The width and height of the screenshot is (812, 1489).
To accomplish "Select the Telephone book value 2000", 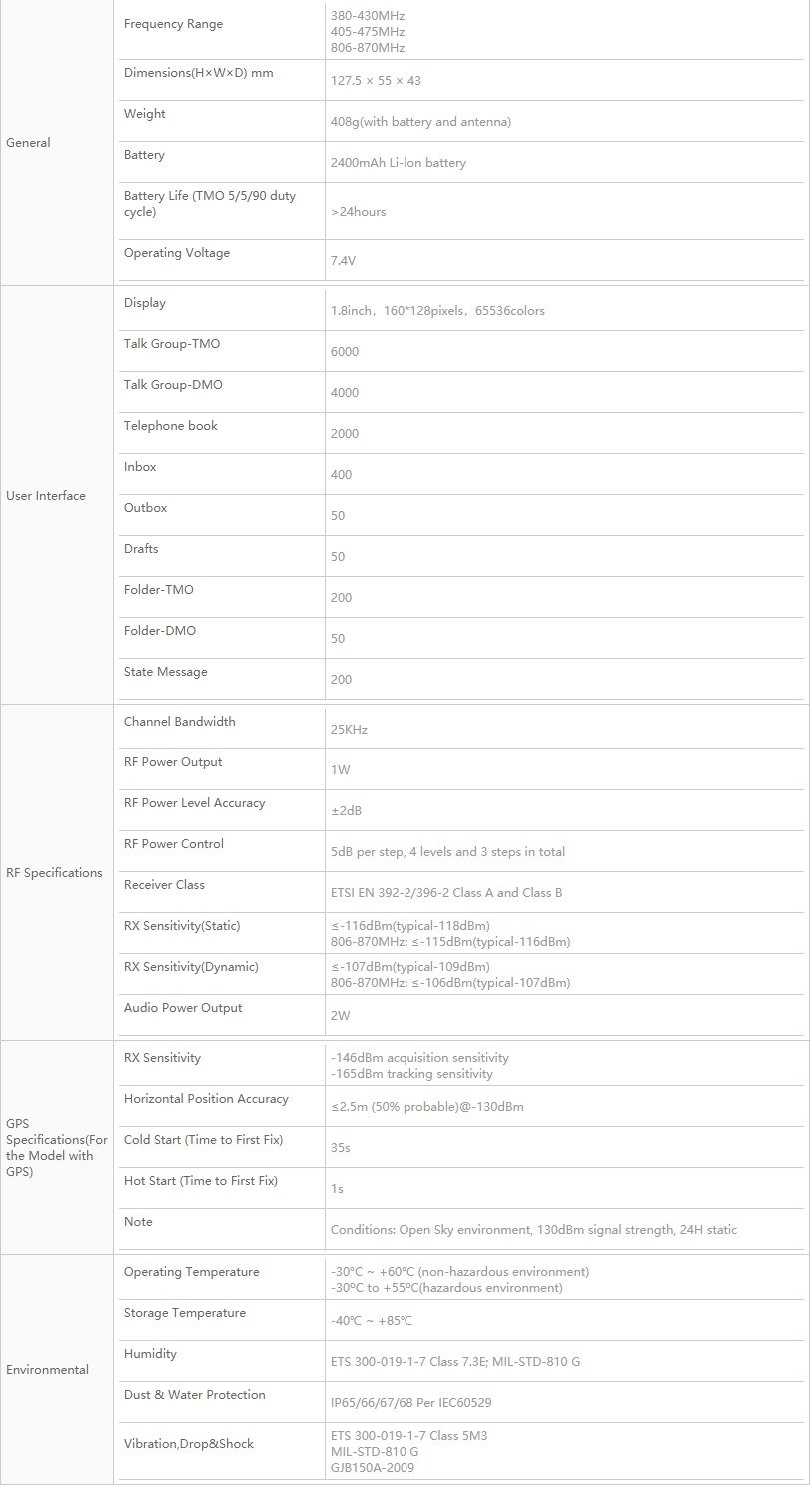I will pos(345,434).
